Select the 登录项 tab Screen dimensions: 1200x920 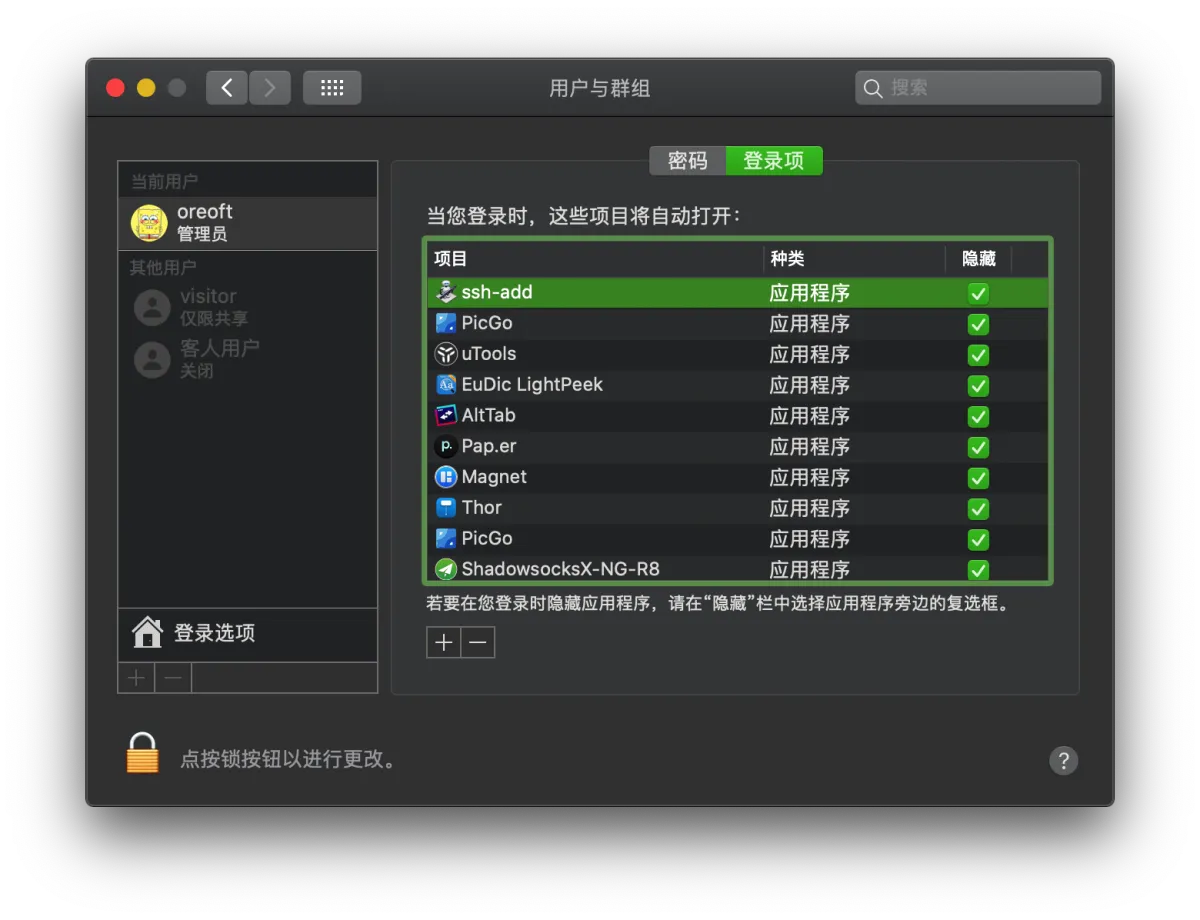pyautogui.click(x=774, y=161)
